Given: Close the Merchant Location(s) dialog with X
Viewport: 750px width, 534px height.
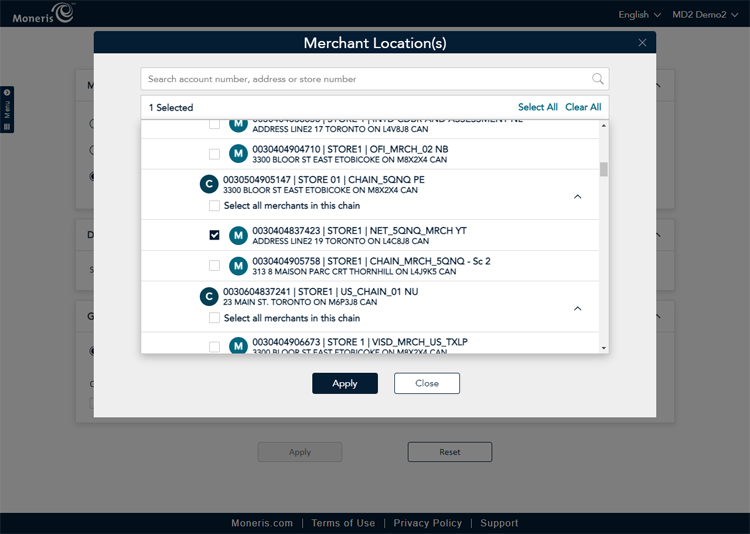Looking at the screenshot, I should point(642,43).
